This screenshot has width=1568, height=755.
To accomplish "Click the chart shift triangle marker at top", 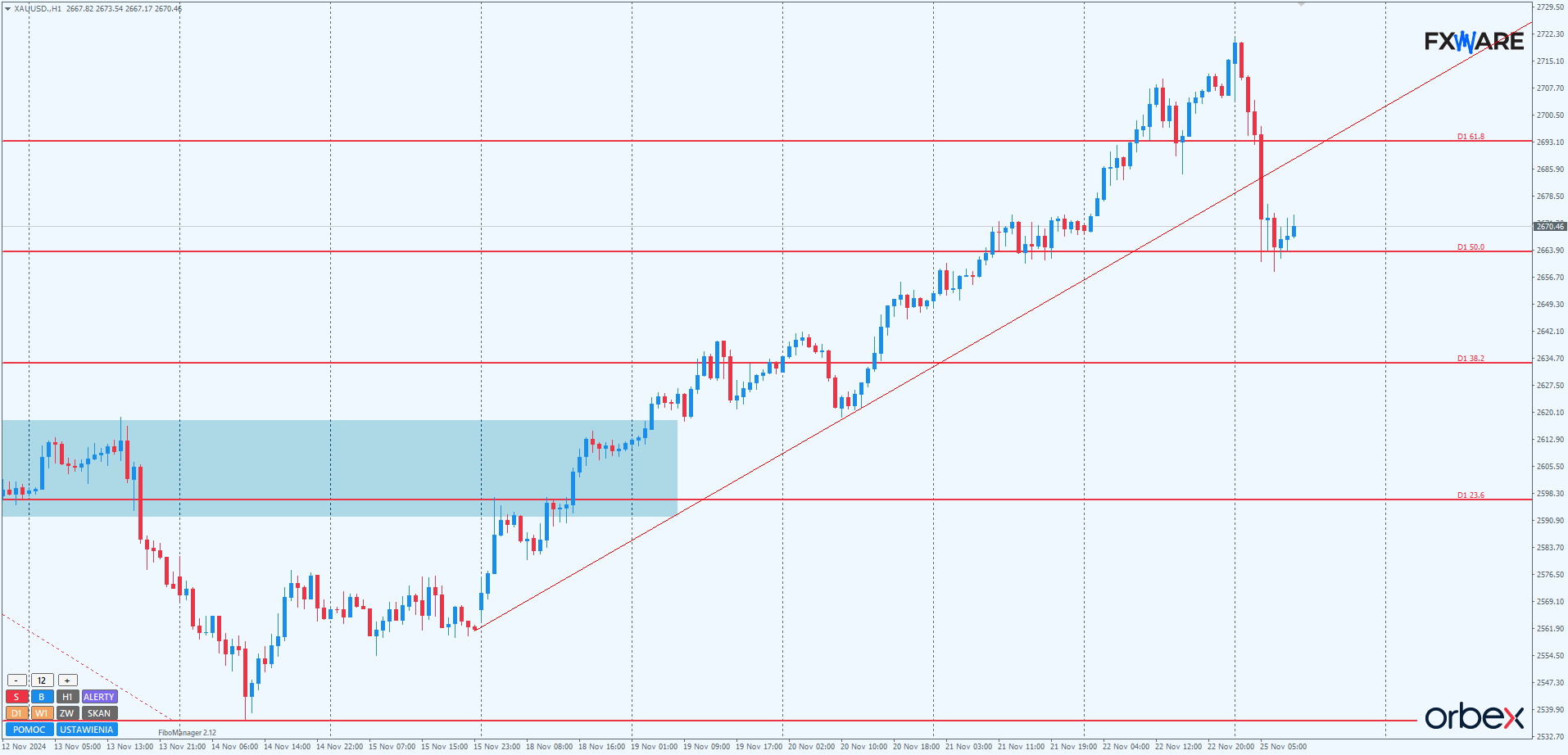I will [x=1301, y=5].
